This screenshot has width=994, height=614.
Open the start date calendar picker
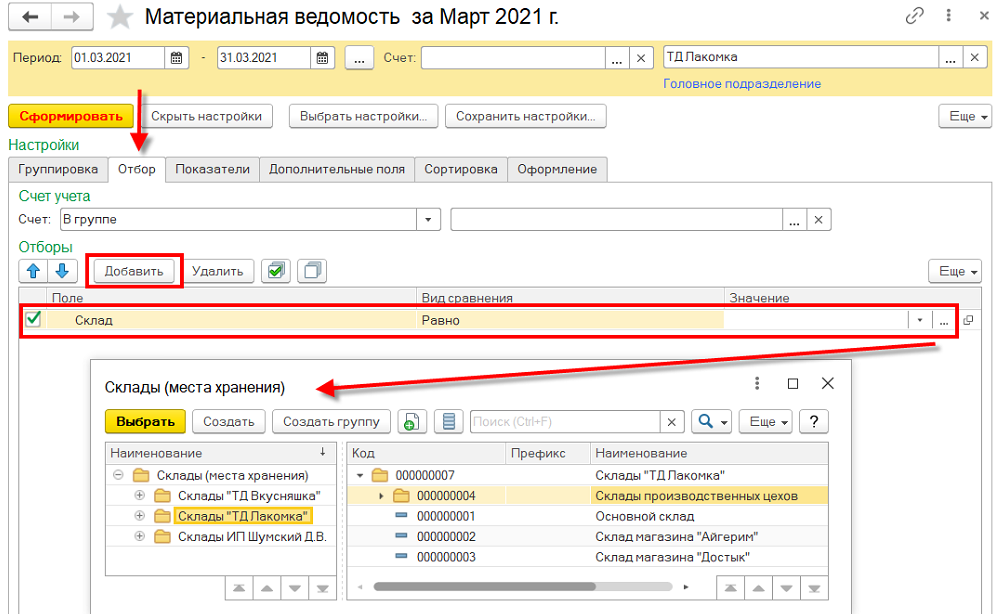tap(177, 58)
